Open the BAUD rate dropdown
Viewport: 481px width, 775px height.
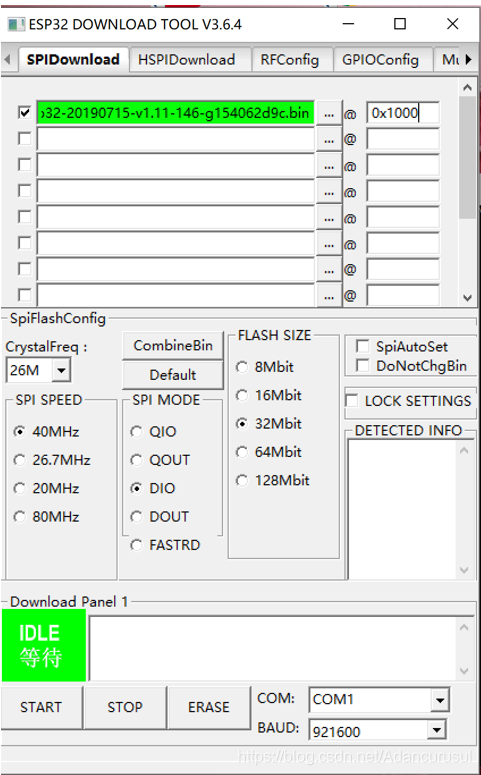coord(436,730)
